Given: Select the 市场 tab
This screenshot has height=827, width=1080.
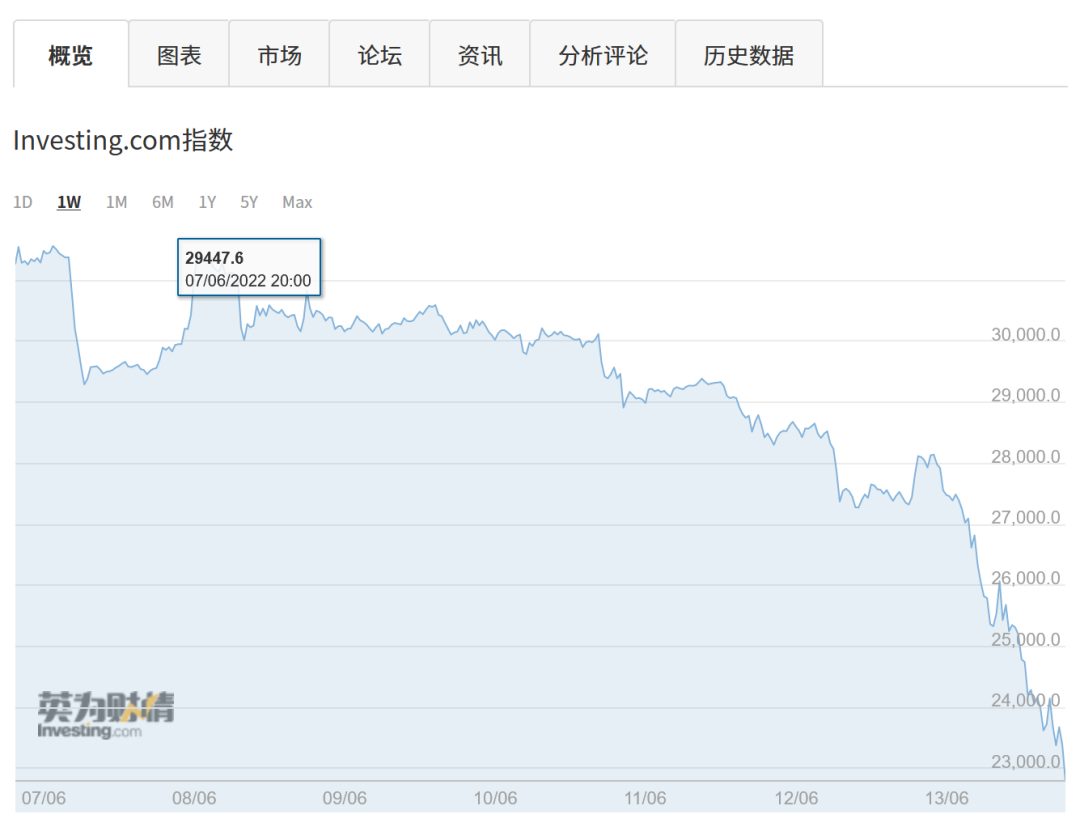Looking at the screenshot, I should (x=279, y=55).
